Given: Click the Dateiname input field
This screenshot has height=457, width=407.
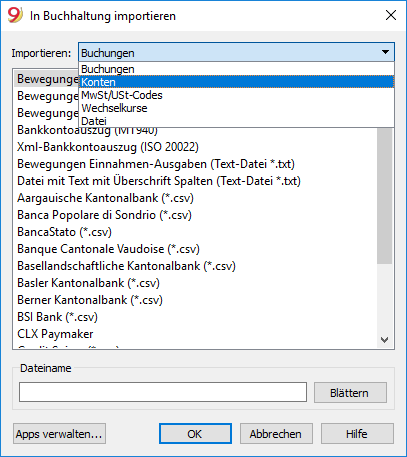Looking at the screenshot, I should click(163, 392).
